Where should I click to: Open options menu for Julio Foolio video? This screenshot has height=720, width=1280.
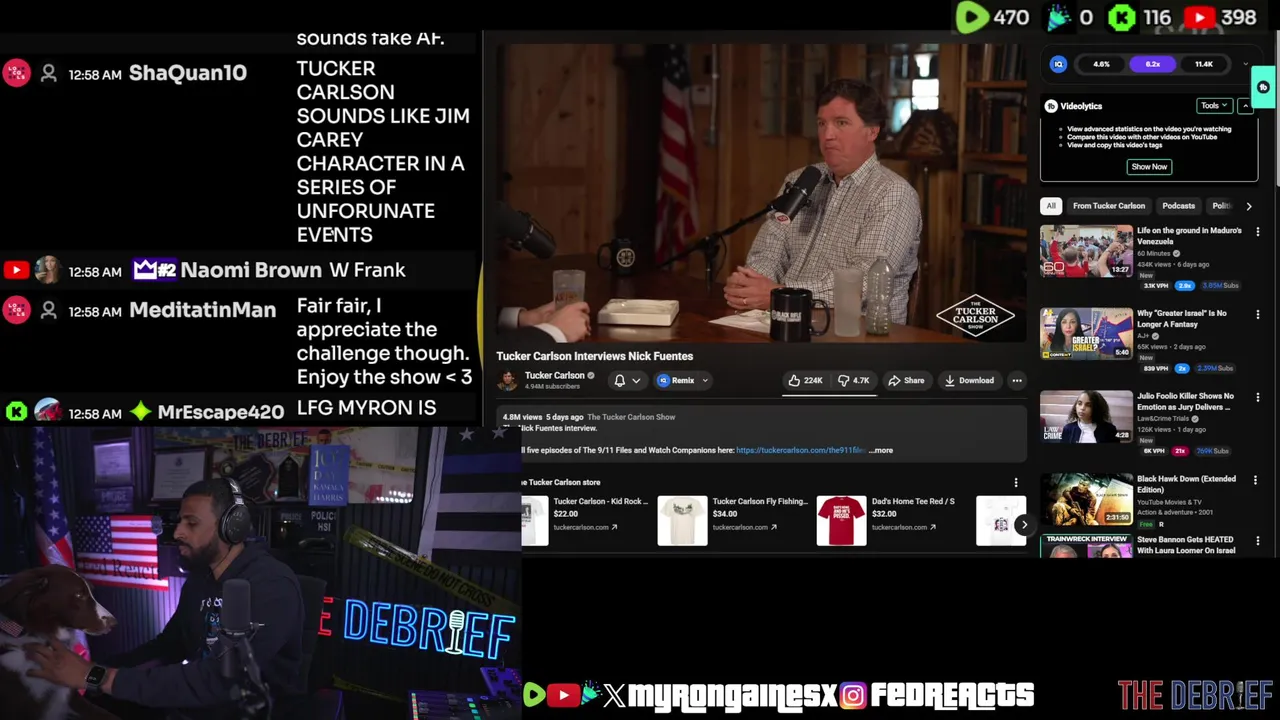(1257, 397)
